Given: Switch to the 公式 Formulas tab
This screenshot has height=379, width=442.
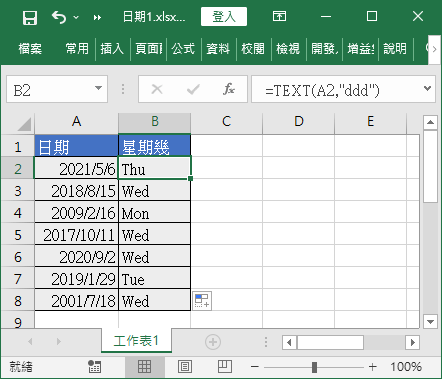Looking at the screenshot, I should (x=183, y=49).
